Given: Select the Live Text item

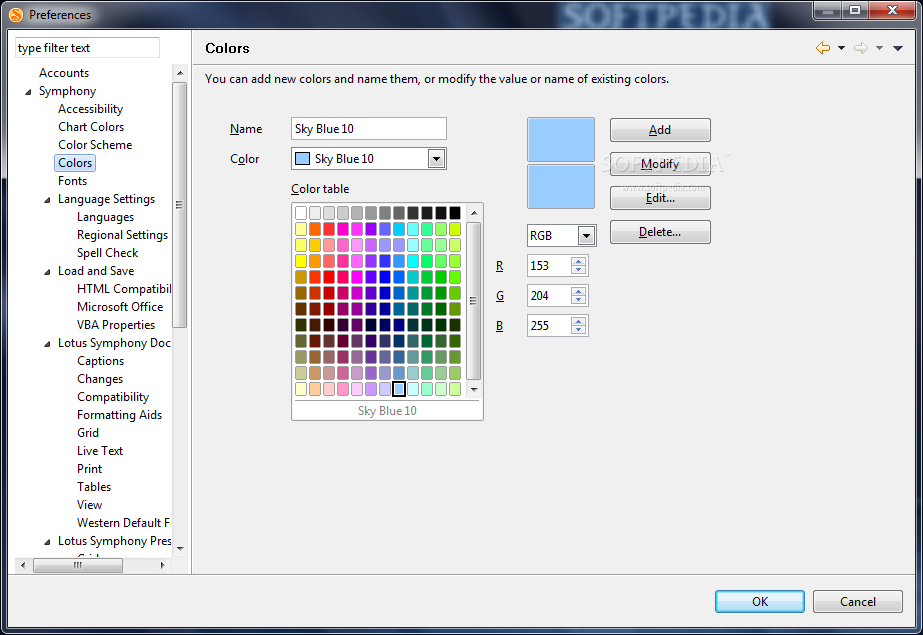Looking at the screenshot, I should (x=100, y=451).
